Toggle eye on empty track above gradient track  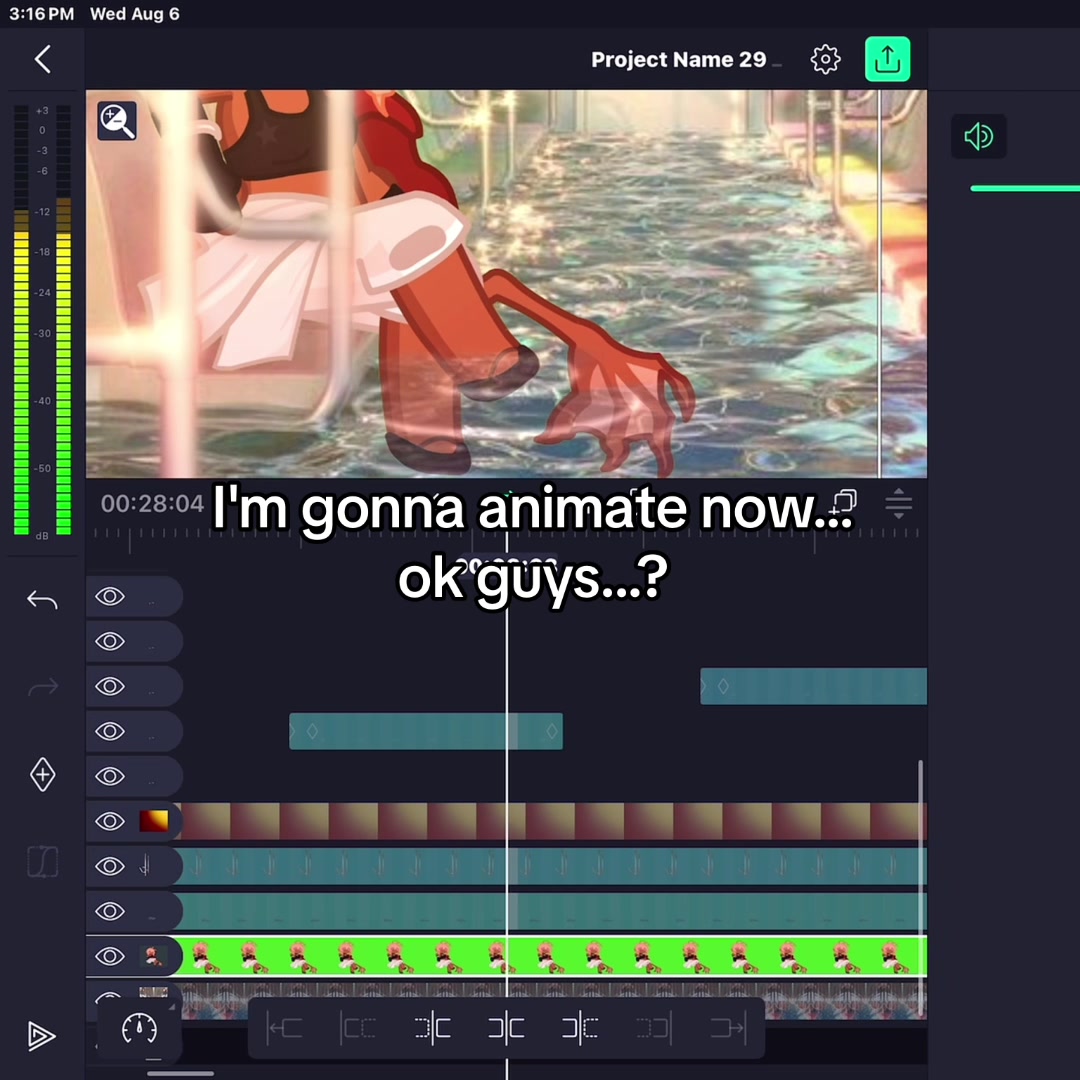click(110, 776)
